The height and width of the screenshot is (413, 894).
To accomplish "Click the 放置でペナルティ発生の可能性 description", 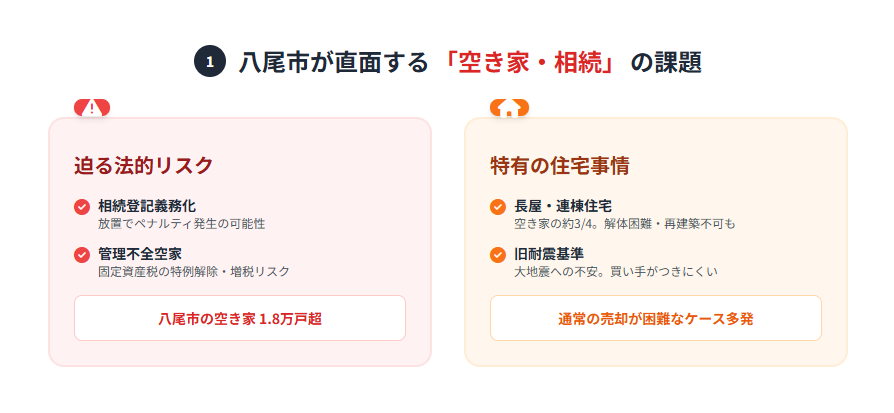I will [x=181, y=224].
